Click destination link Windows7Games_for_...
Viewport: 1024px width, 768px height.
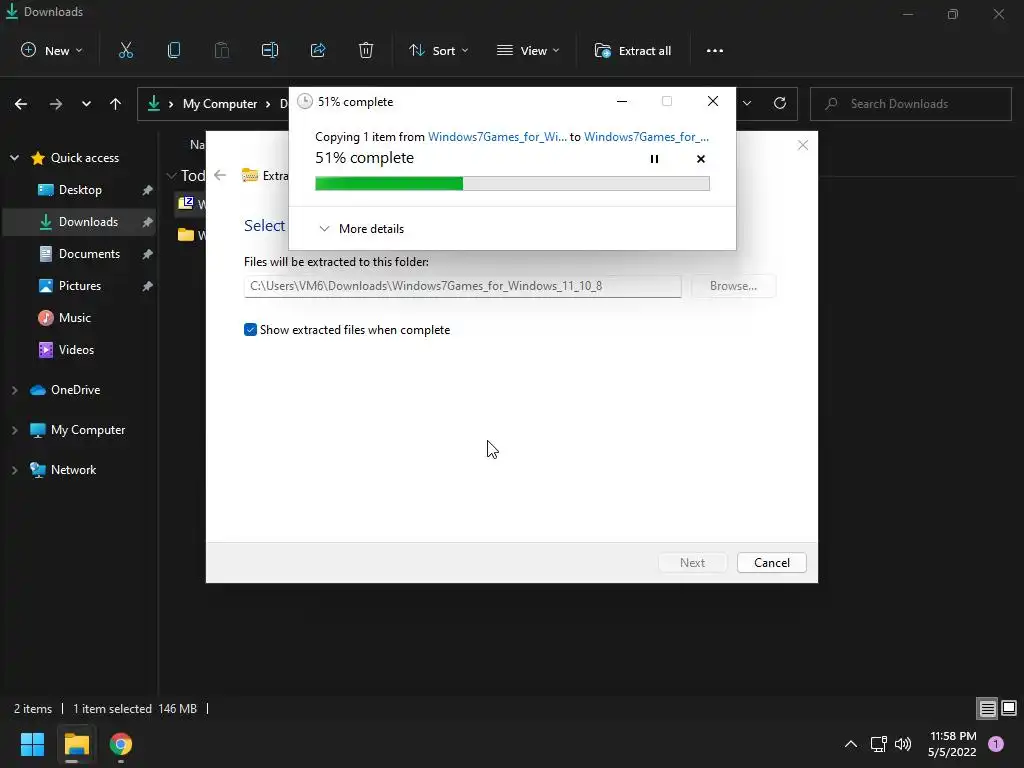[x=646, y=136]
